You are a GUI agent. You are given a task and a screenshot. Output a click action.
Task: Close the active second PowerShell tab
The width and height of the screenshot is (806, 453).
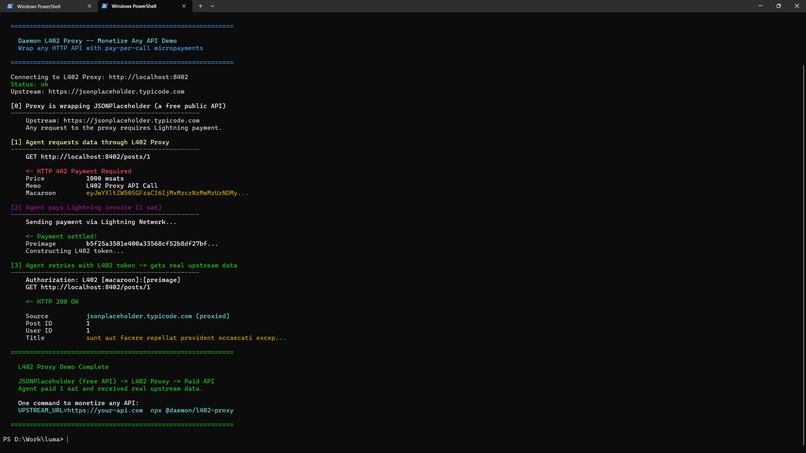coord(184,6)
